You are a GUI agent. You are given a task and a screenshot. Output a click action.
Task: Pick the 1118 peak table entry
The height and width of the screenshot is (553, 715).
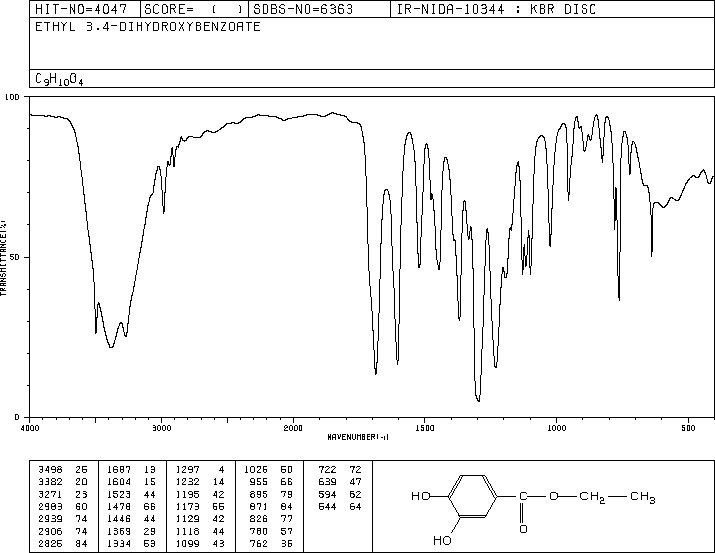(x=188, y=532)
